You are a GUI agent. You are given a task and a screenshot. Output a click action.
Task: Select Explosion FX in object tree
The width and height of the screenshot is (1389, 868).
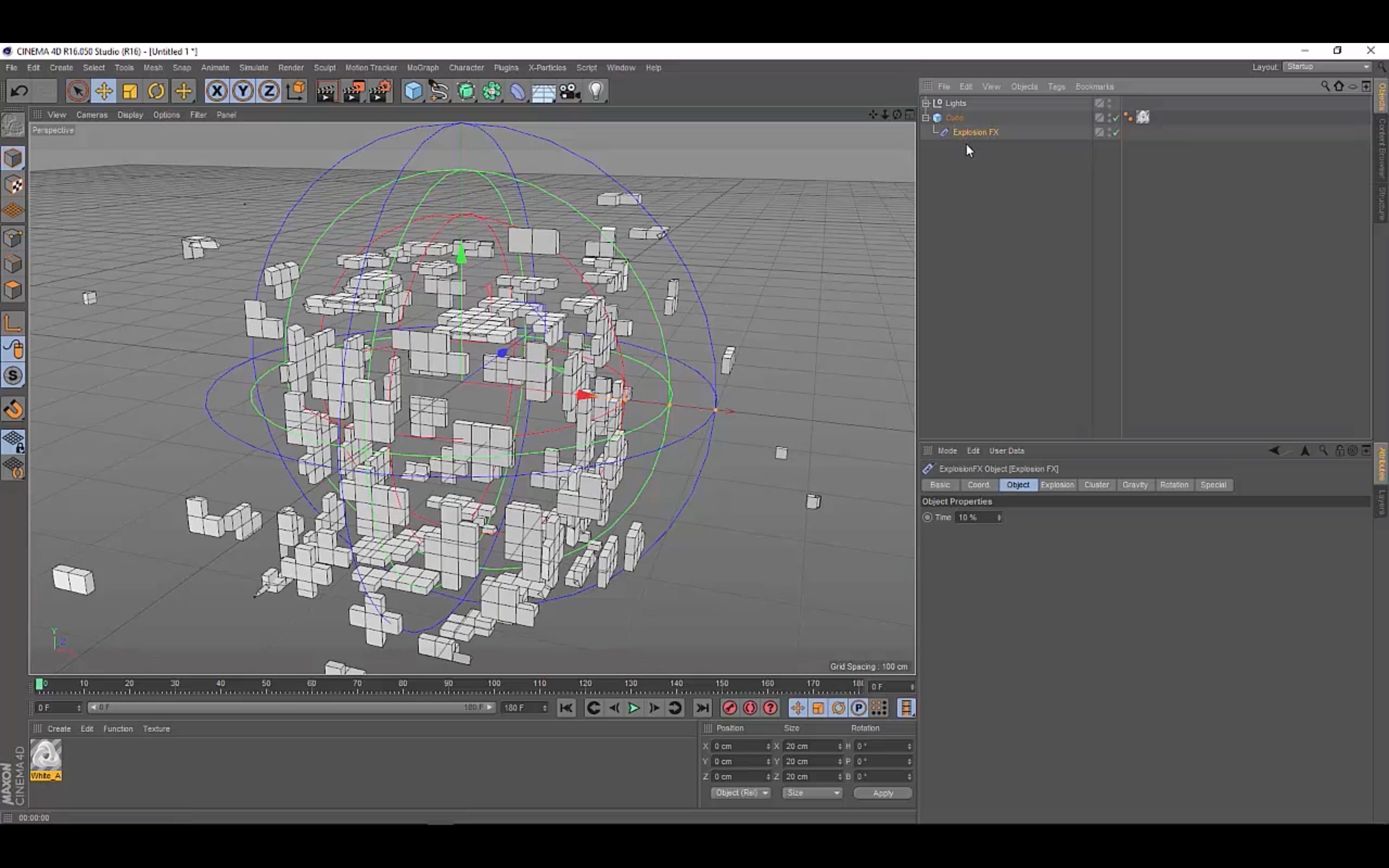point(975,132)
